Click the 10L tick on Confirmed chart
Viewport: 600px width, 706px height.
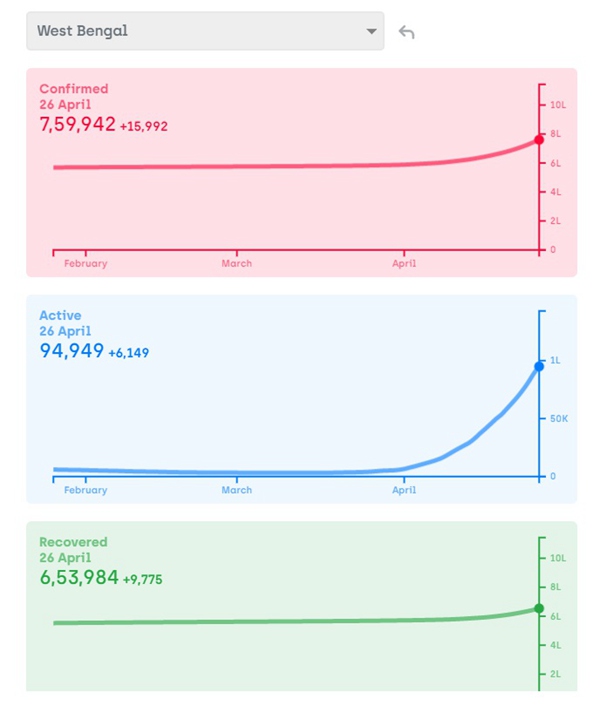pyautogui.click(x=558, y=105)
